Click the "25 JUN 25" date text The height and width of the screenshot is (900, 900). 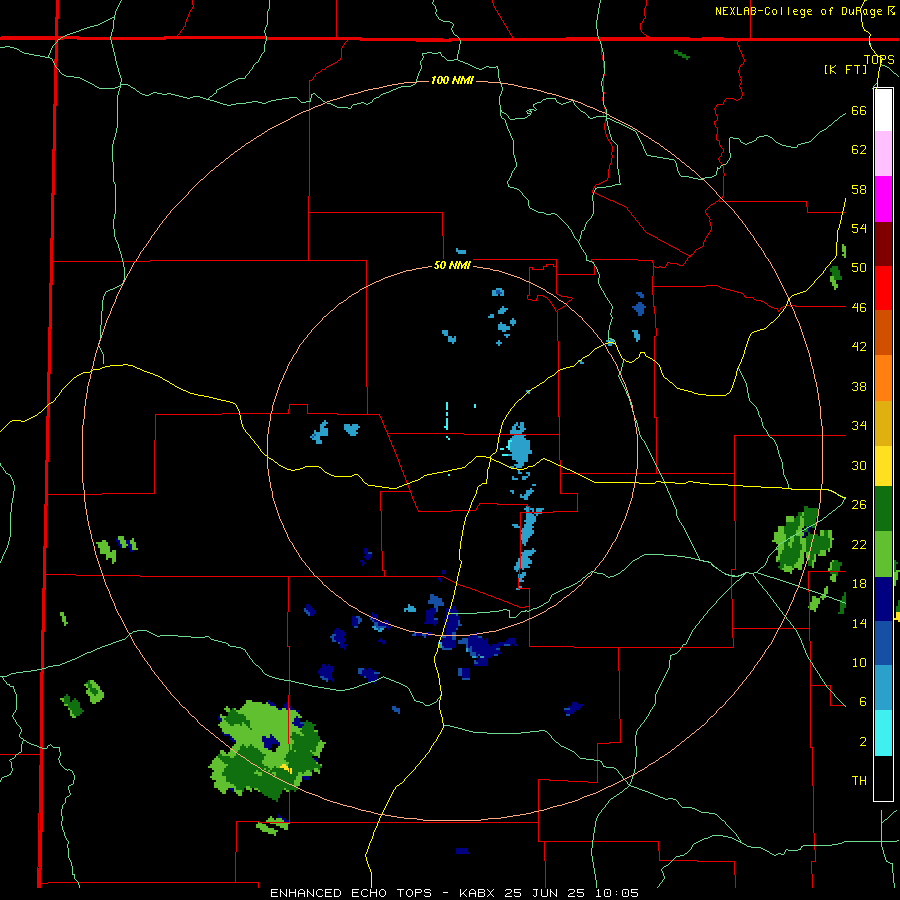point(545,893)
